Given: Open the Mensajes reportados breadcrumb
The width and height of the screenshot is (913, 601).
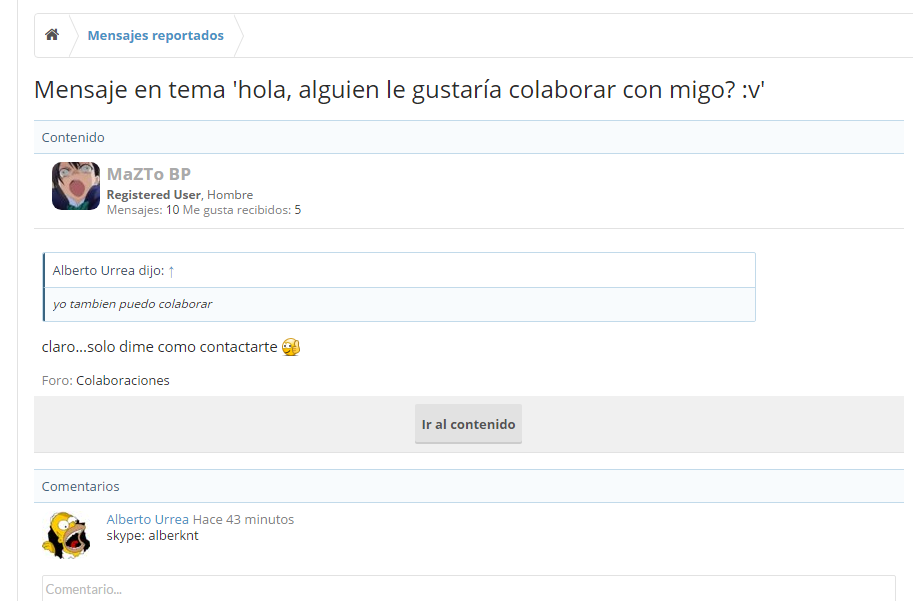Looking at the screenshot, I should [155, 36].
